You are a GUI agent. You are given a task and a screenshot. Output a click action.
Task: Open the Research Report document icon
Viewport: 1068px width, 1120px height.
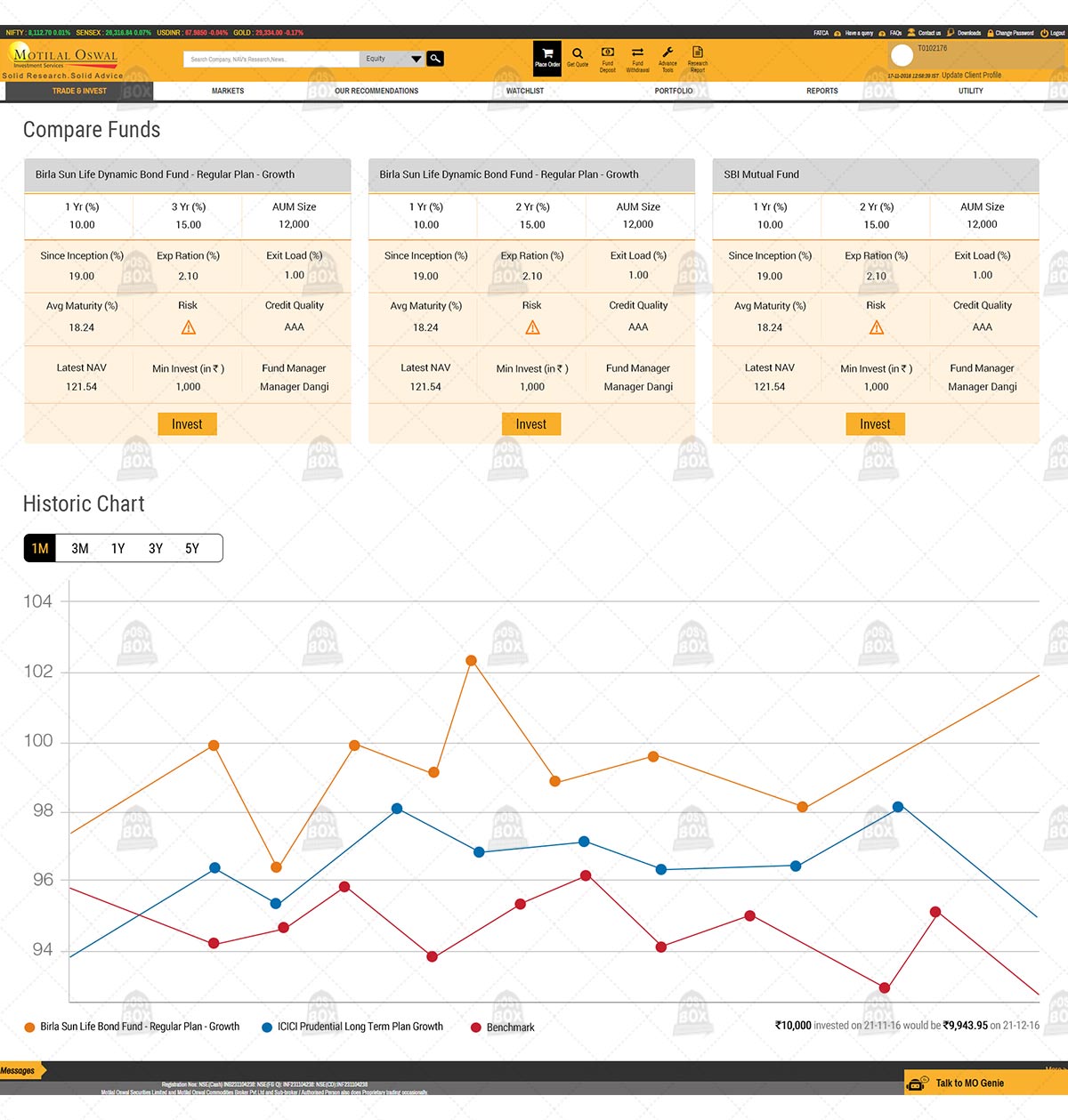(x=698, y=53)
